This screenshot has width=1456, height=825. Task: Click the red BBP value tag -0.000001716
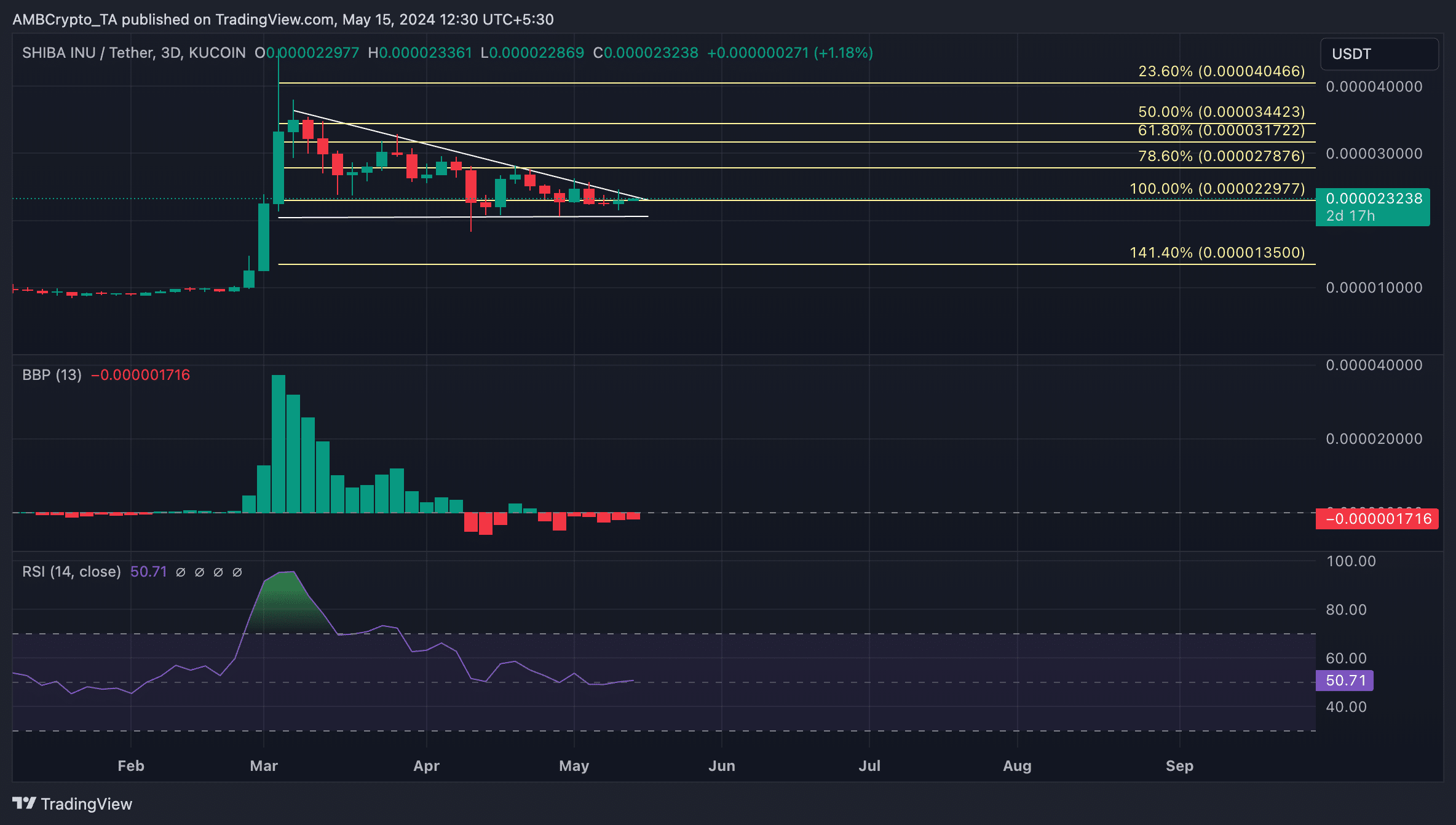(x=1377, y=519)
